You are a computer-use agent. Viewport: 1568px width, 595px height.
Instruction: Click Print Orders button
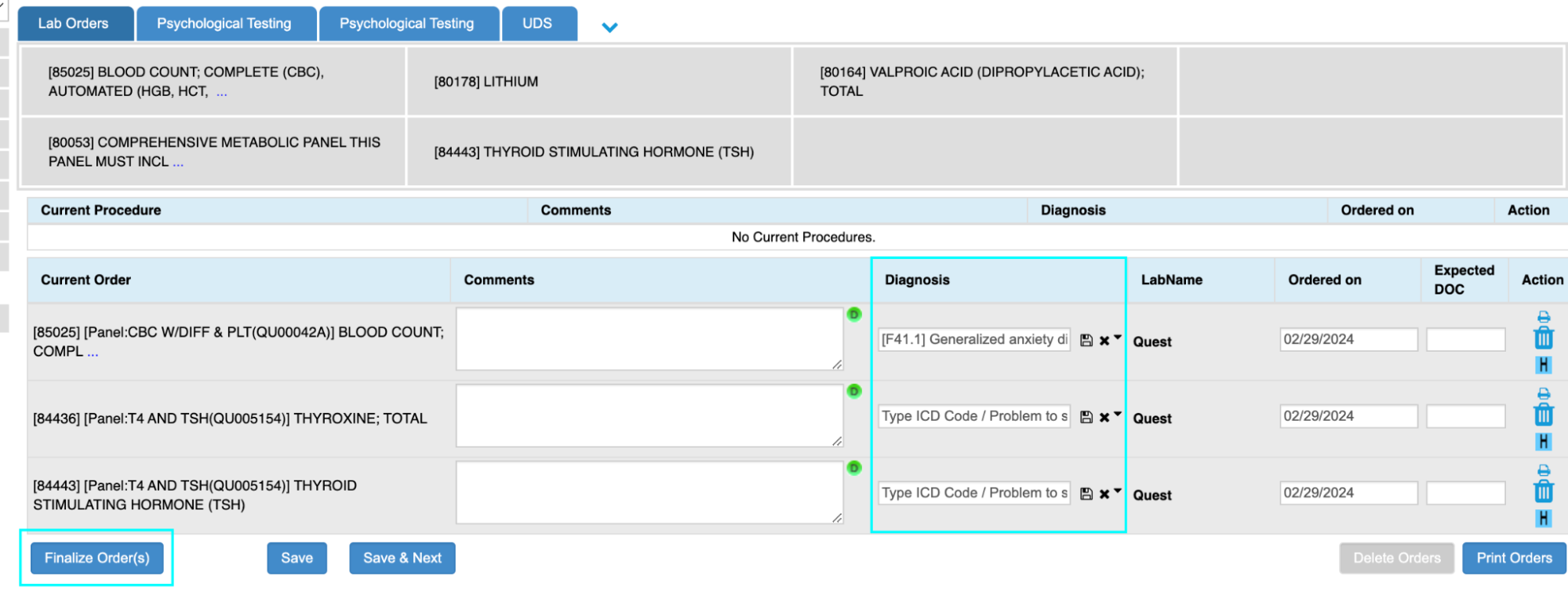[1513, 558]
